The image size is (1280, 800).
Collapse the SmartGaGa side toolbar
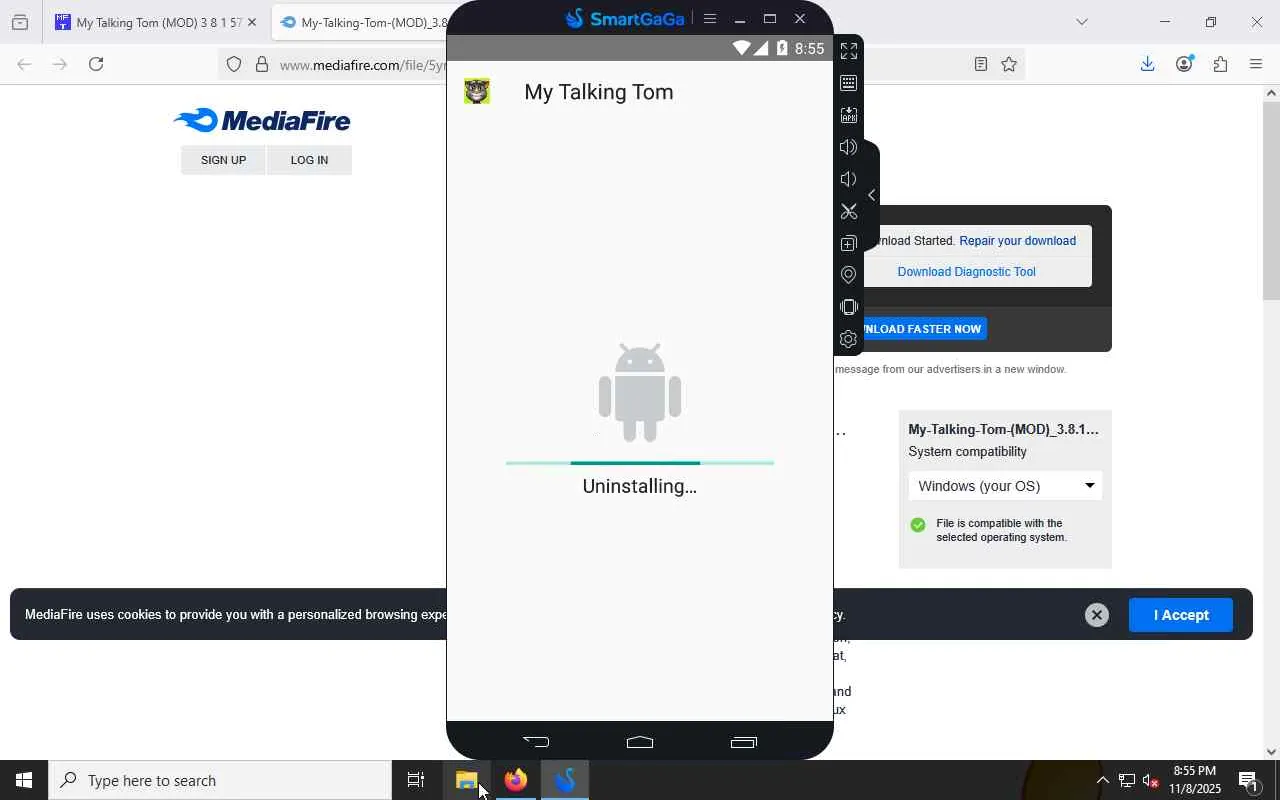click(872, 195)
